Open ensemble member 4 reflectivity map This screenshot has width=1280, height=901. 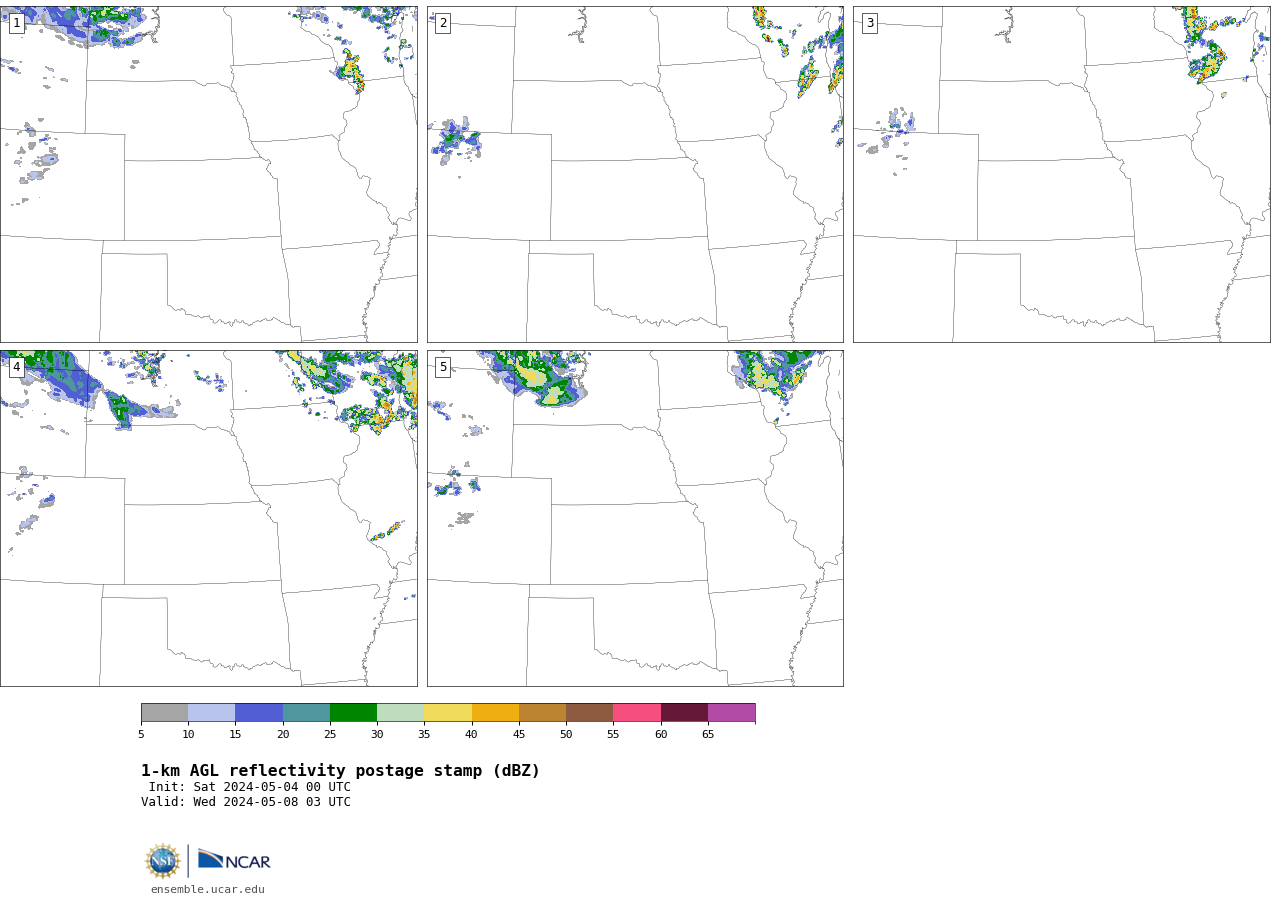[x=208, y=518]
